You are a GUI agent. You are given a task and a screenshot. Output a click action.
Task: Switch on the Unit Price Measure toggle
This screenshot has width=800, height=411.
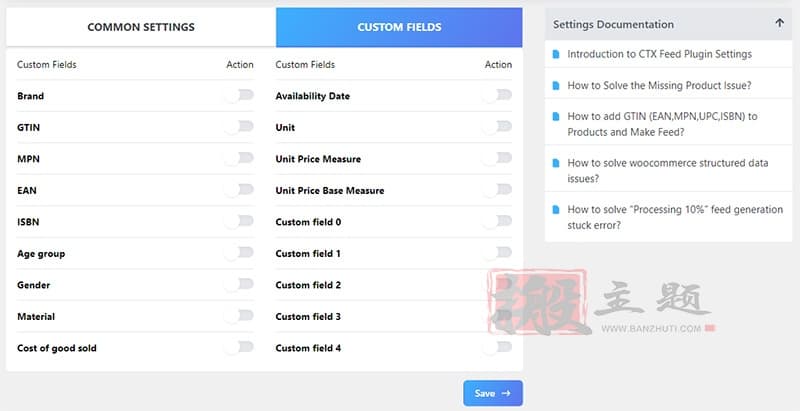tap(497, 159)
